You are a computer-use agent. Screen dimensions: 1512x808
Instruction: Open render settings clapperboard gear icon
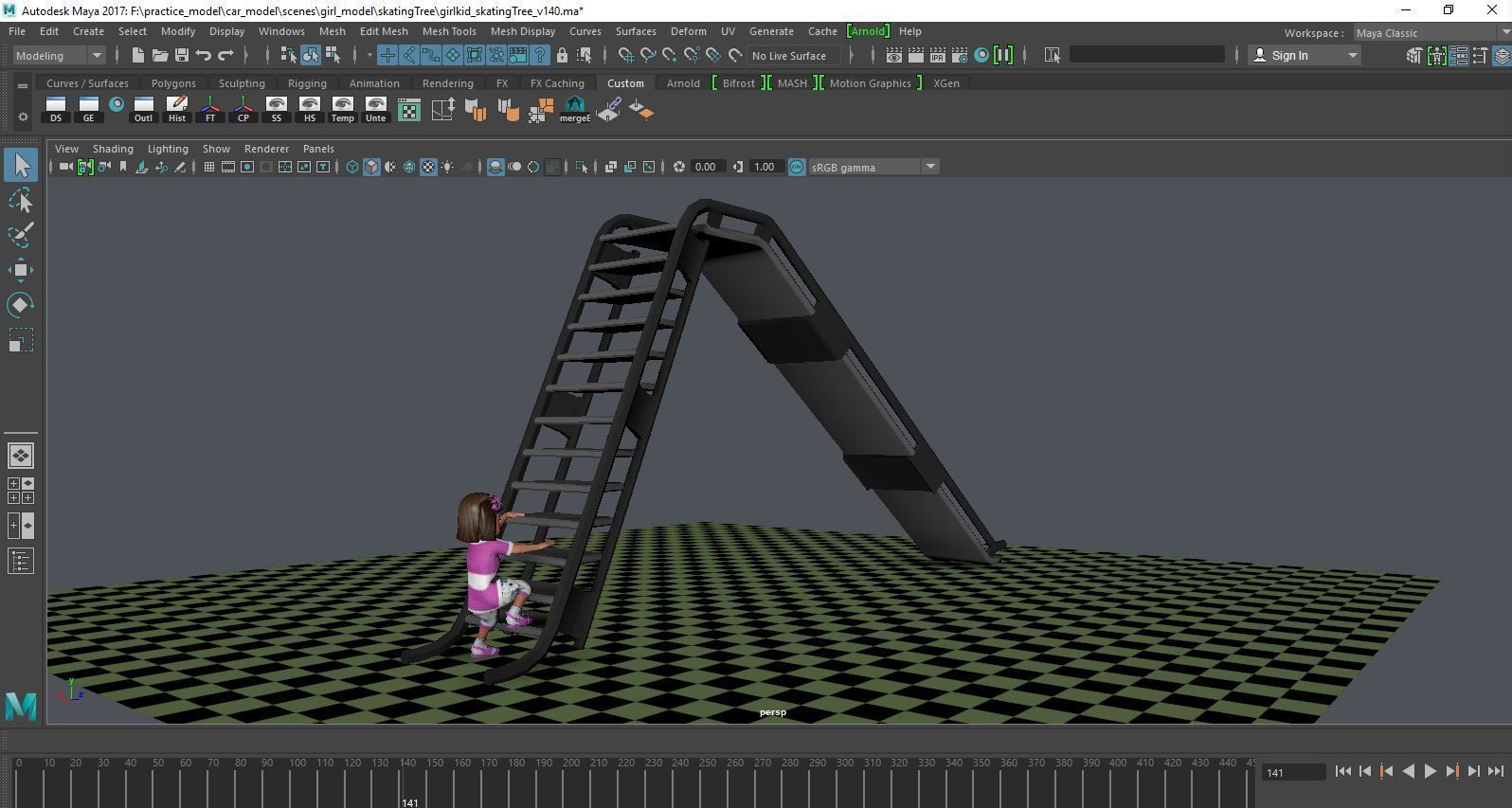(x=959, y=55)
